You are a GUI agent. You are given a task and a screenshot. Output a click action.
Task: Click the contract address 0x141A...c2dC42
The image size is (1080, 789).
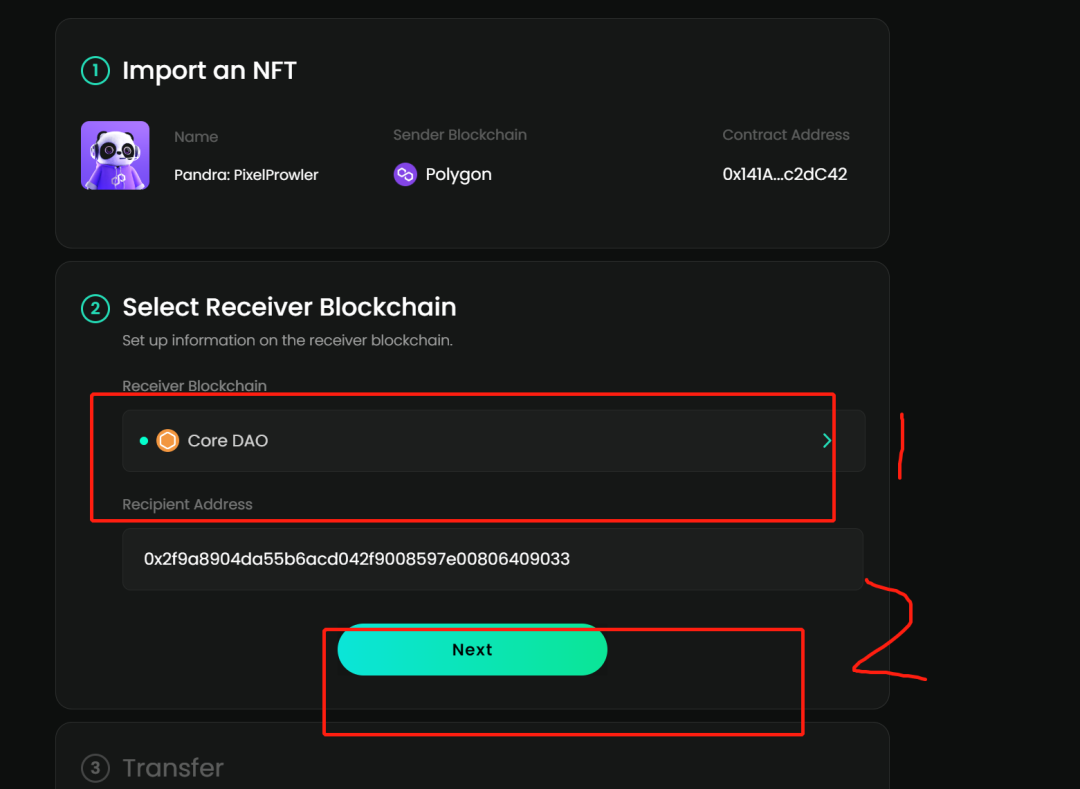point(785,174)
